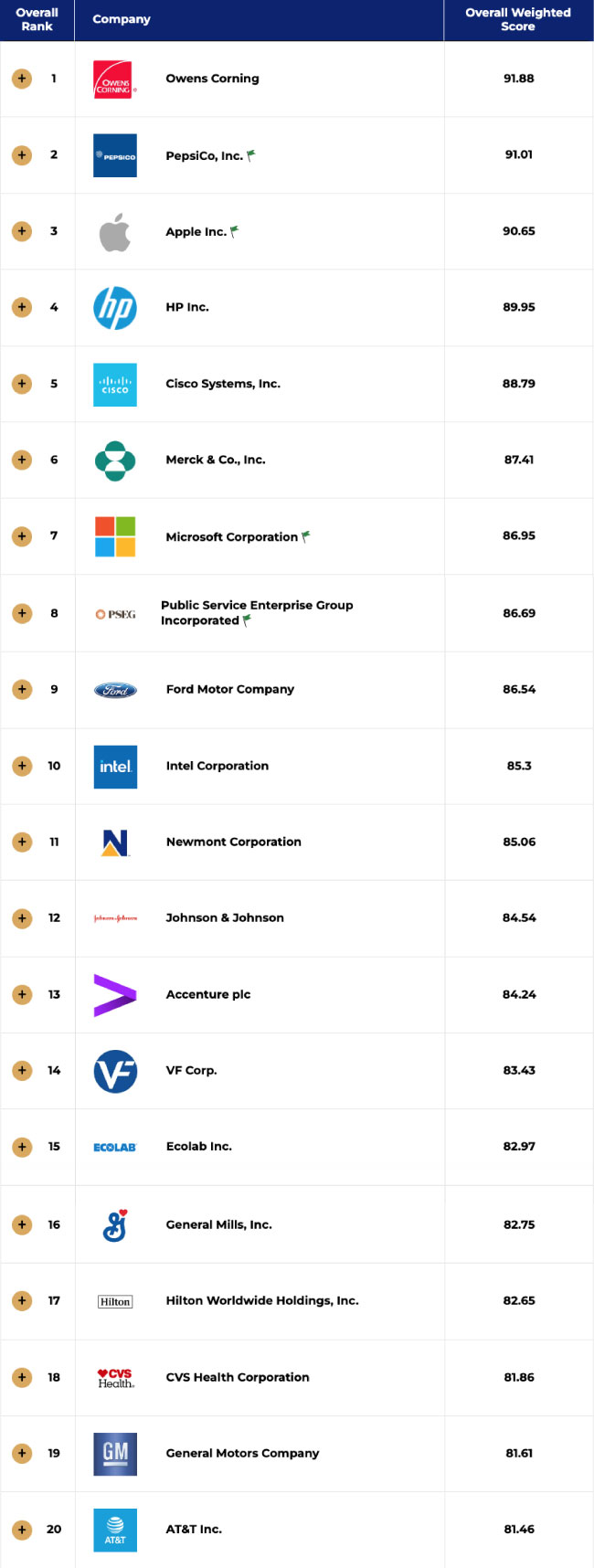This screenshot has height=1568, width=594.
Task: Click the Microsoft logo icon
Action: [115, 536]
